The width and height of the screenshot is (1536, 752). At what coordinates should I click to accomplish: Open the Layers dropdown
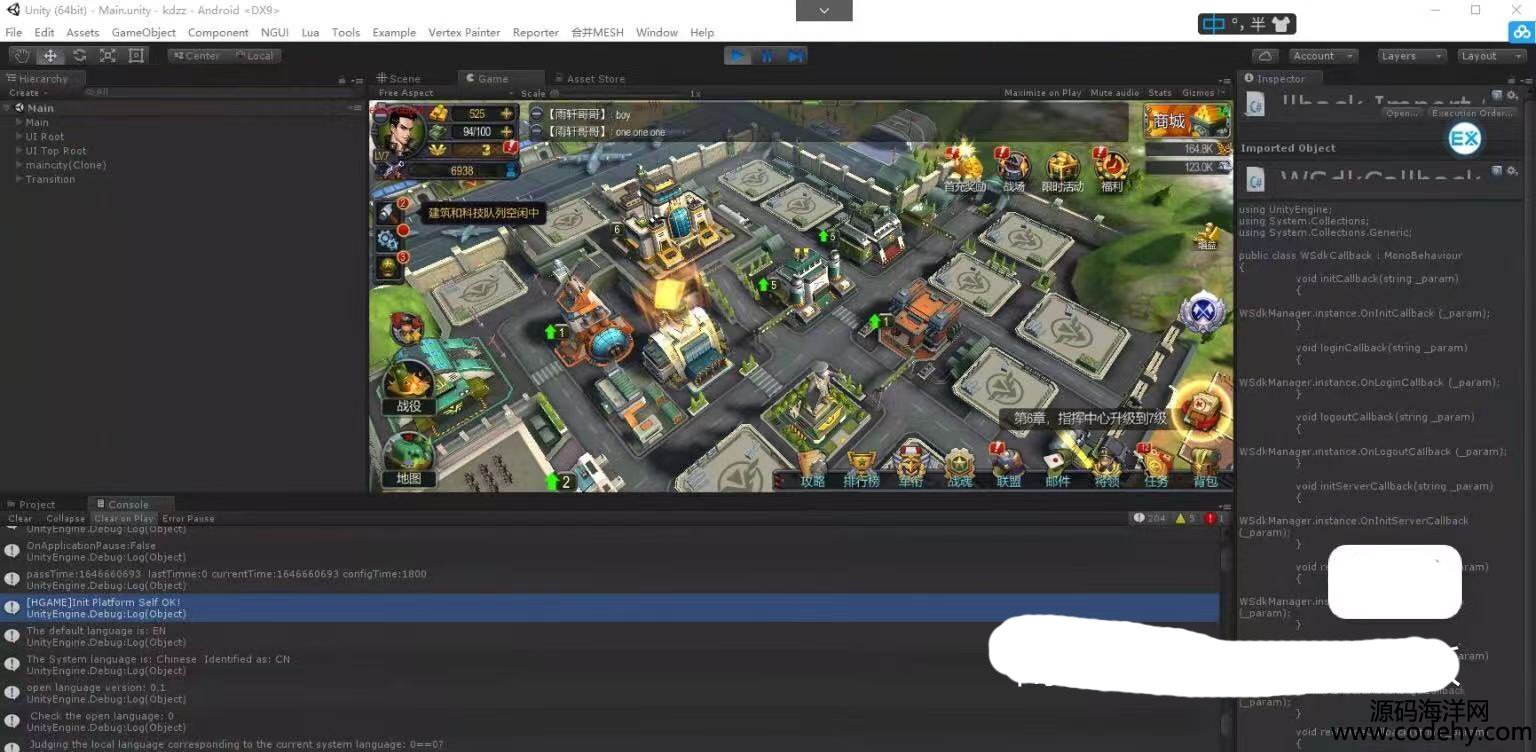1412,56
